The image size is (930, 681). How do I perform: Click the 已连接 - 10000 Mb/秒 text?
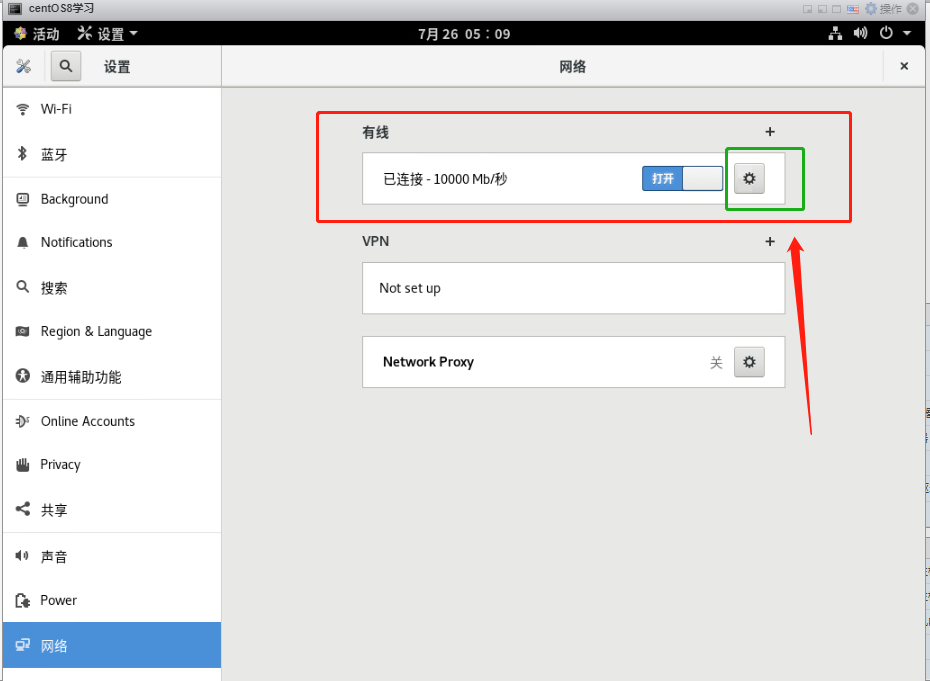[445, 179]
